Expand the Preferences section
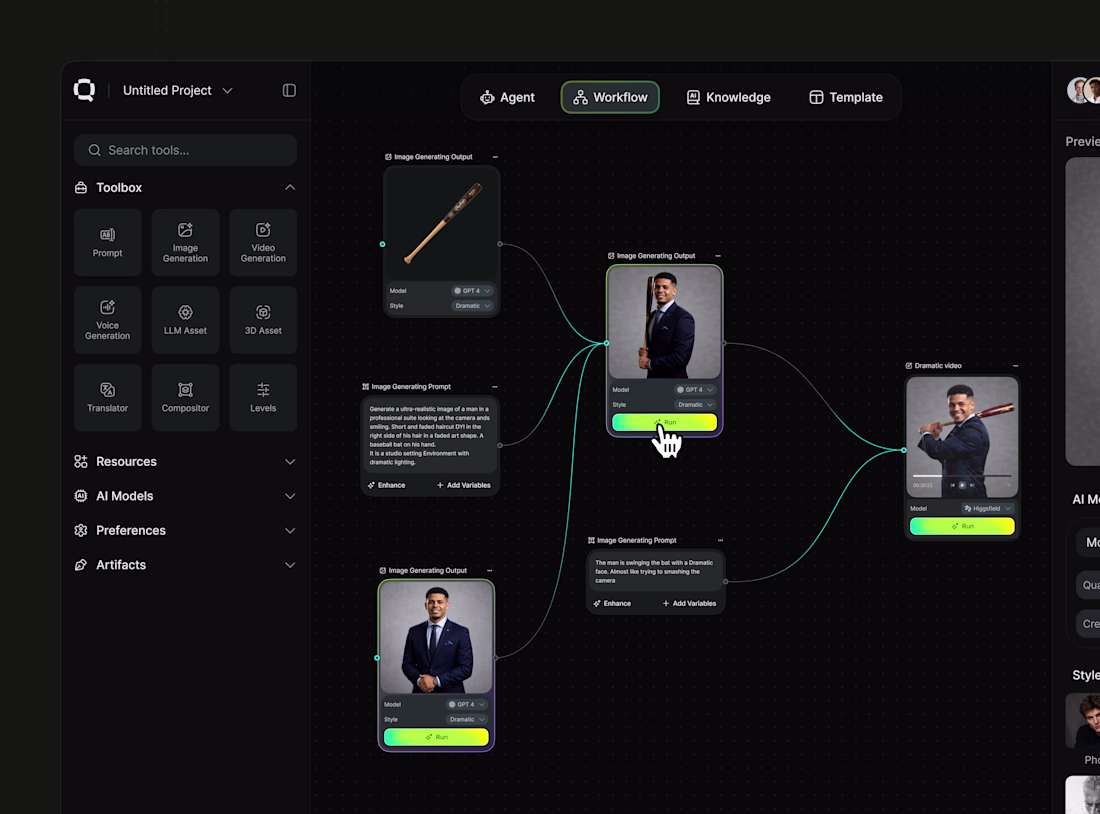The image size is (1100, 814). [290, 531]
